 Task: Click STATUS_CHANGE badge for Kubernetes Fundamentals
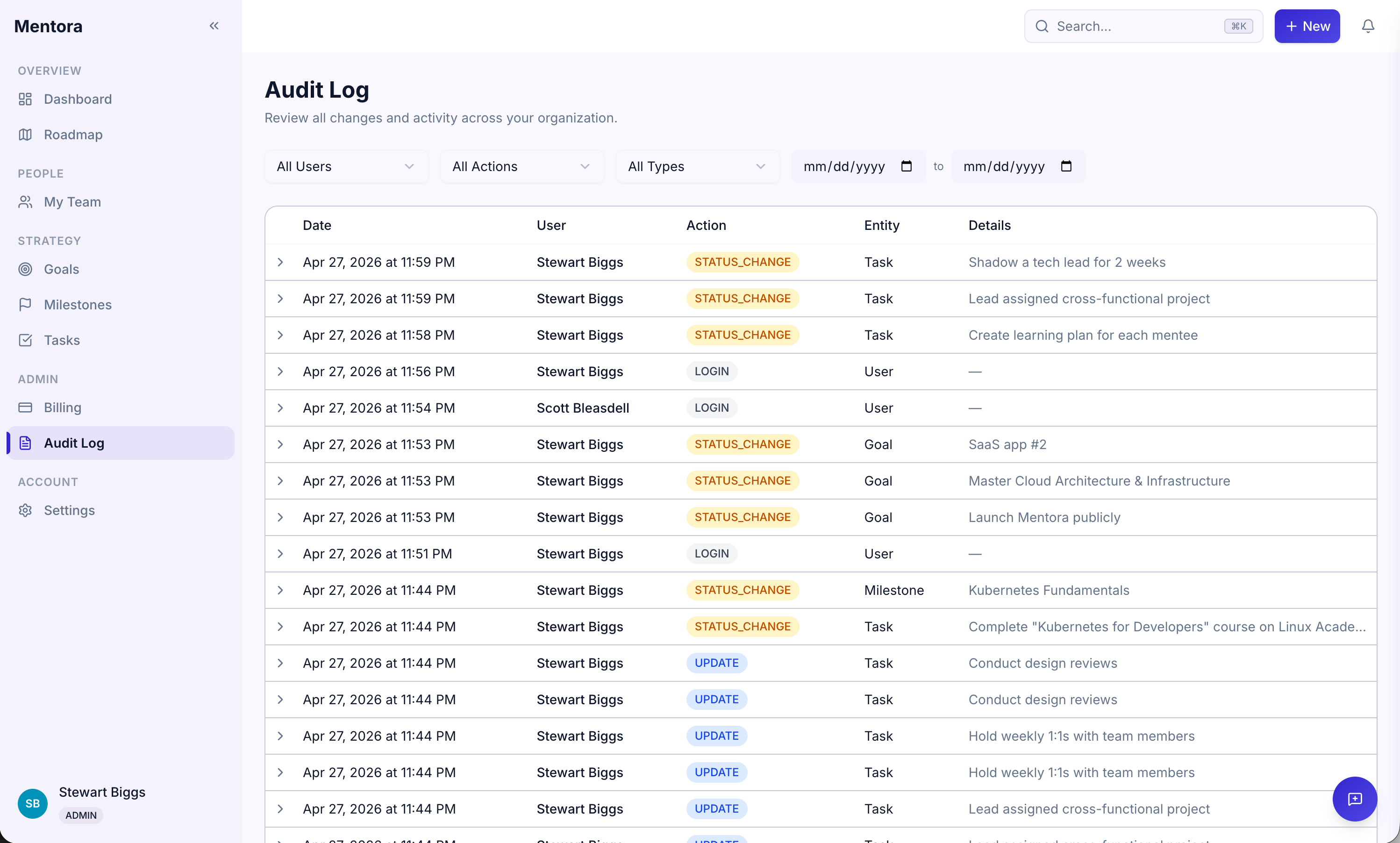coord(743,590)
